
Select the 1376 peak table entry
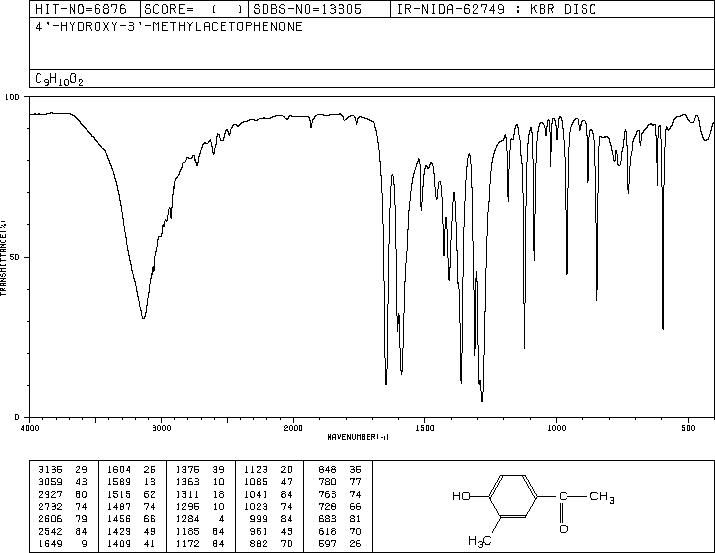[x=200, y=470]
